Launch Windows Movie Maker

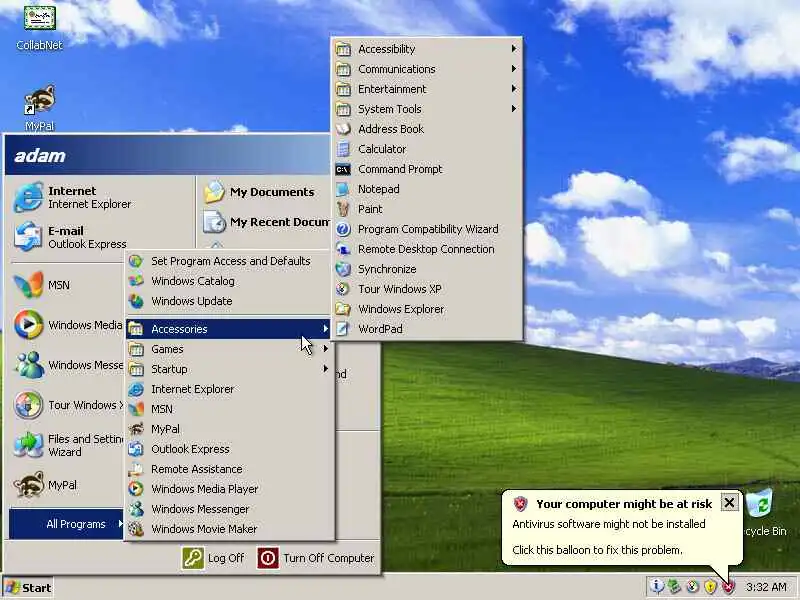(x=229, y=529)
